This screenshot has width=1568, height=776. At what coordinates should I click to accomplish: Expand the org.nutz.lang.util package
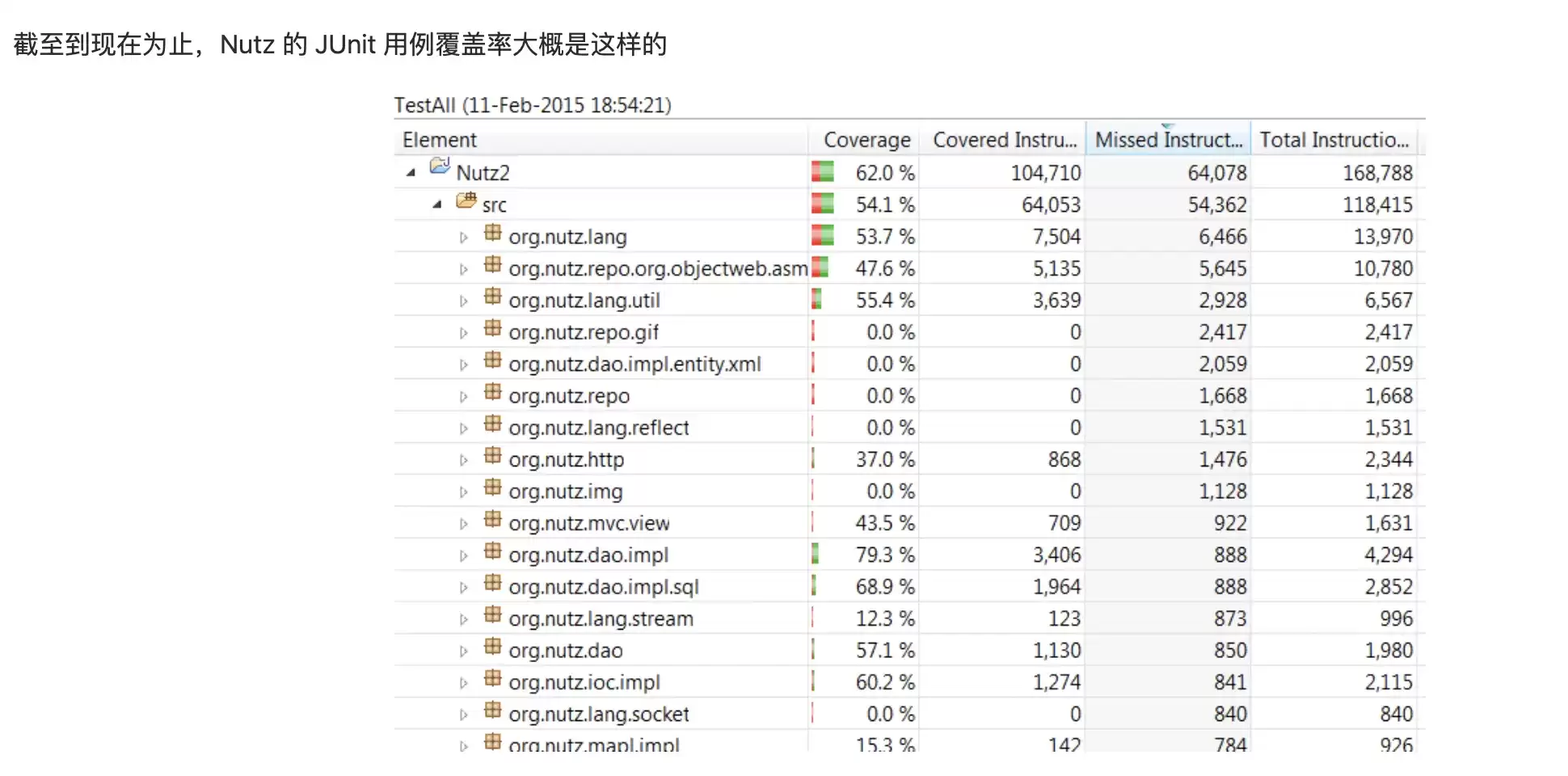463,301
